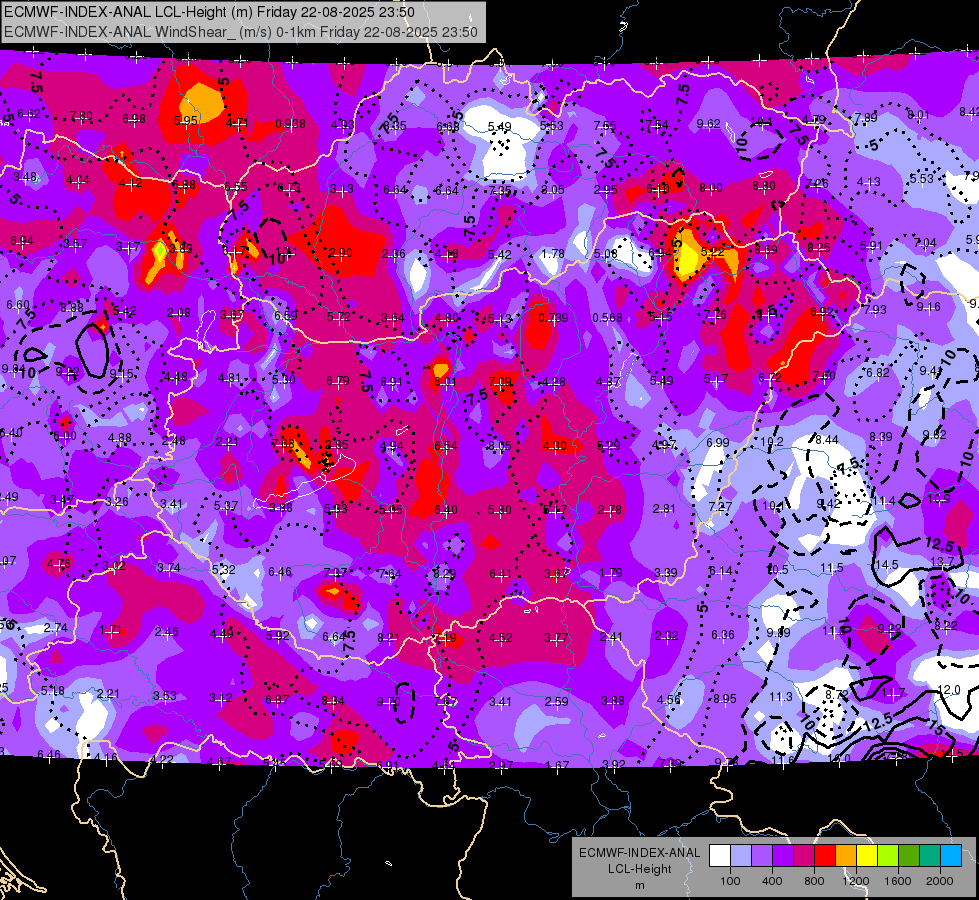979x900 pixels.
Task: Click the grid value 6.59
Action: [286, 315]
